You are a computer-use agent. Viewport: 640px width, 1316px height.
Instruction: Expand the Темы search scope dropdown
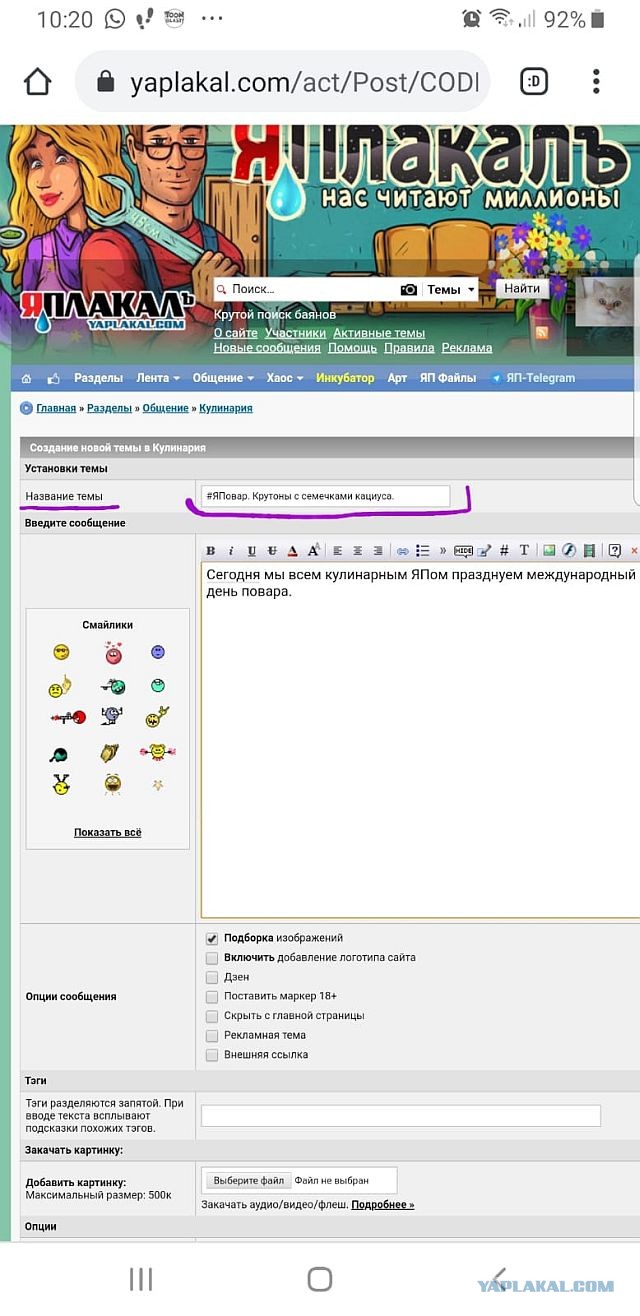click(451, 290)
